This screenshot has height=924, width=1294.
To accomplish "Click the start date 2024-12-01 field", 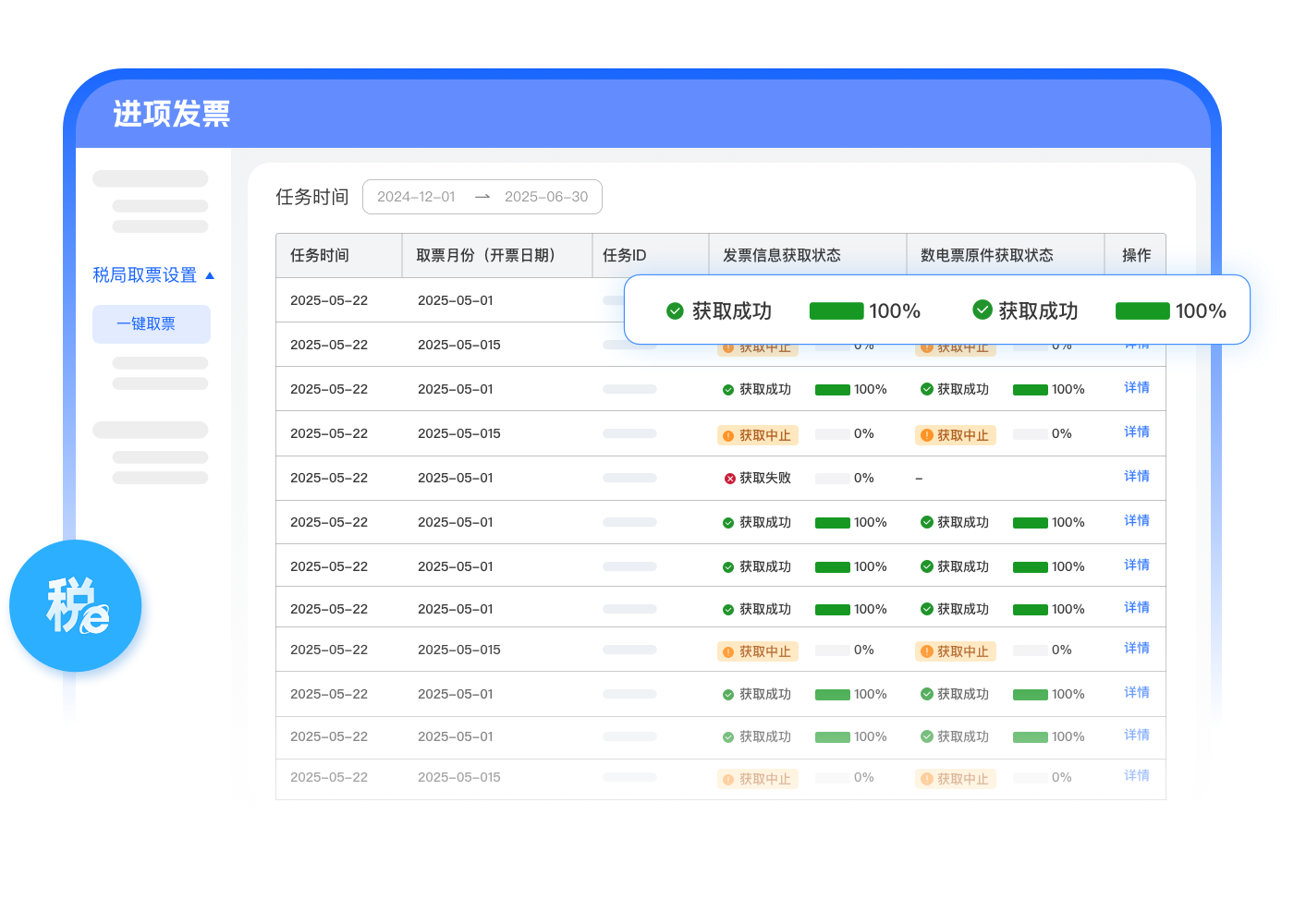I will pyautogui.click(x=416, y=197).
